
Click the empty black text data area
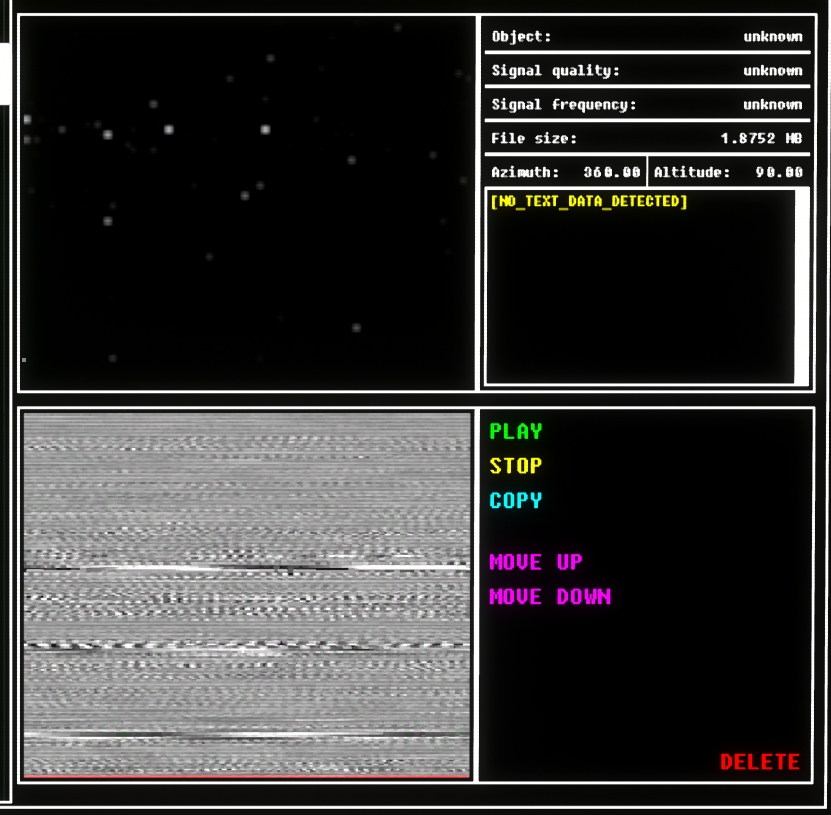pyautogui.click(x=640, y=300)
